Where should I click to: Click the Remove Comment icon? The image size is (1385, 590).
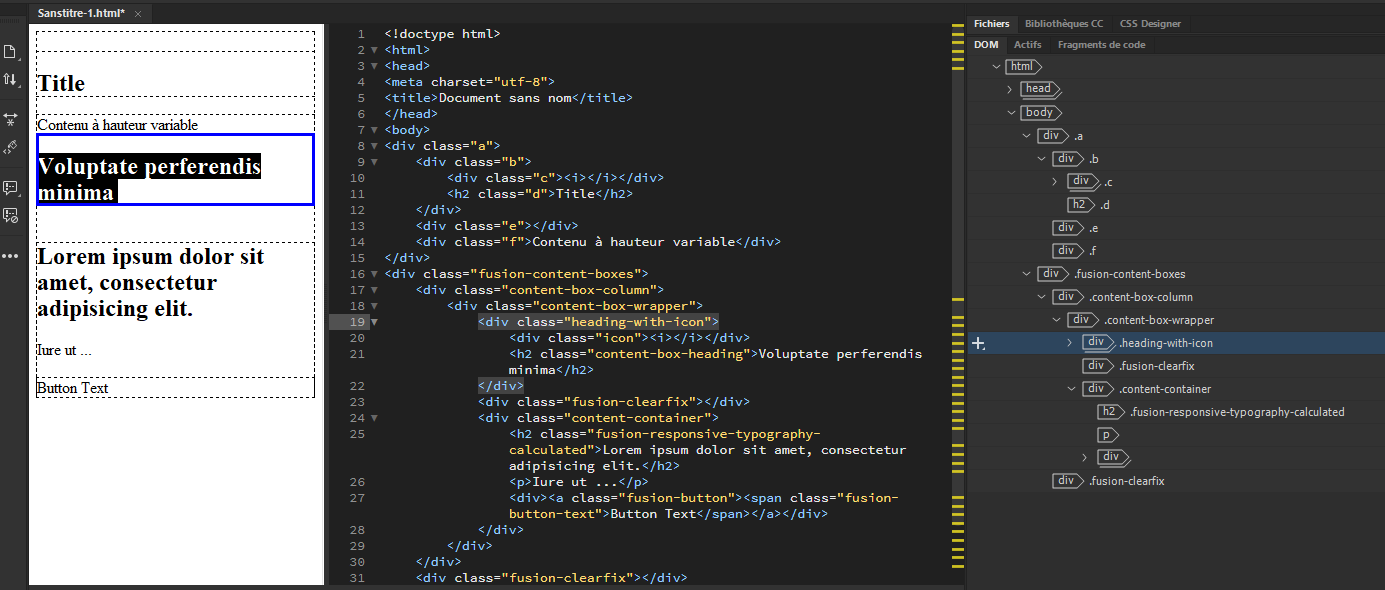pos(11,214)
